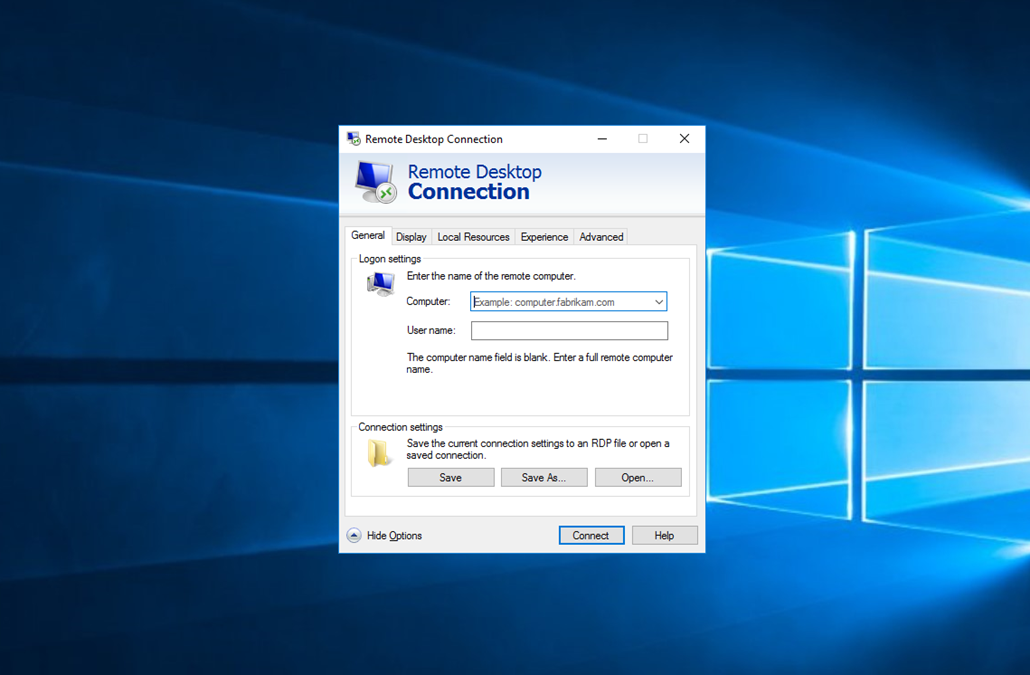Expand the Computer dropdown arrow
Image resolution: width=1030 pixels, height=675 pixels.
point(659,302)
